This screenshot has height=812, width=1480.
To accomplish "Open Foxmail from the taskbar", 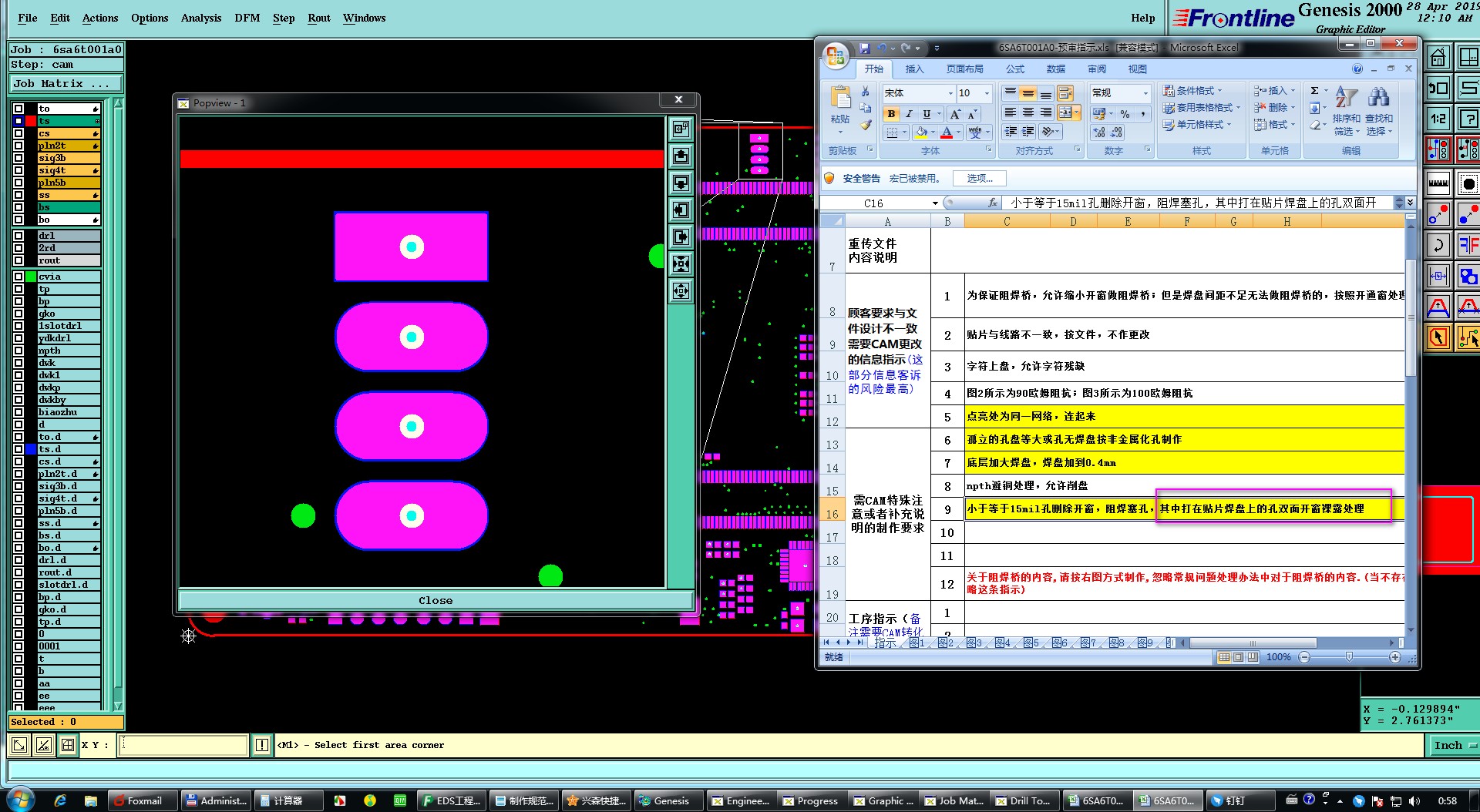I will [143, 800].
